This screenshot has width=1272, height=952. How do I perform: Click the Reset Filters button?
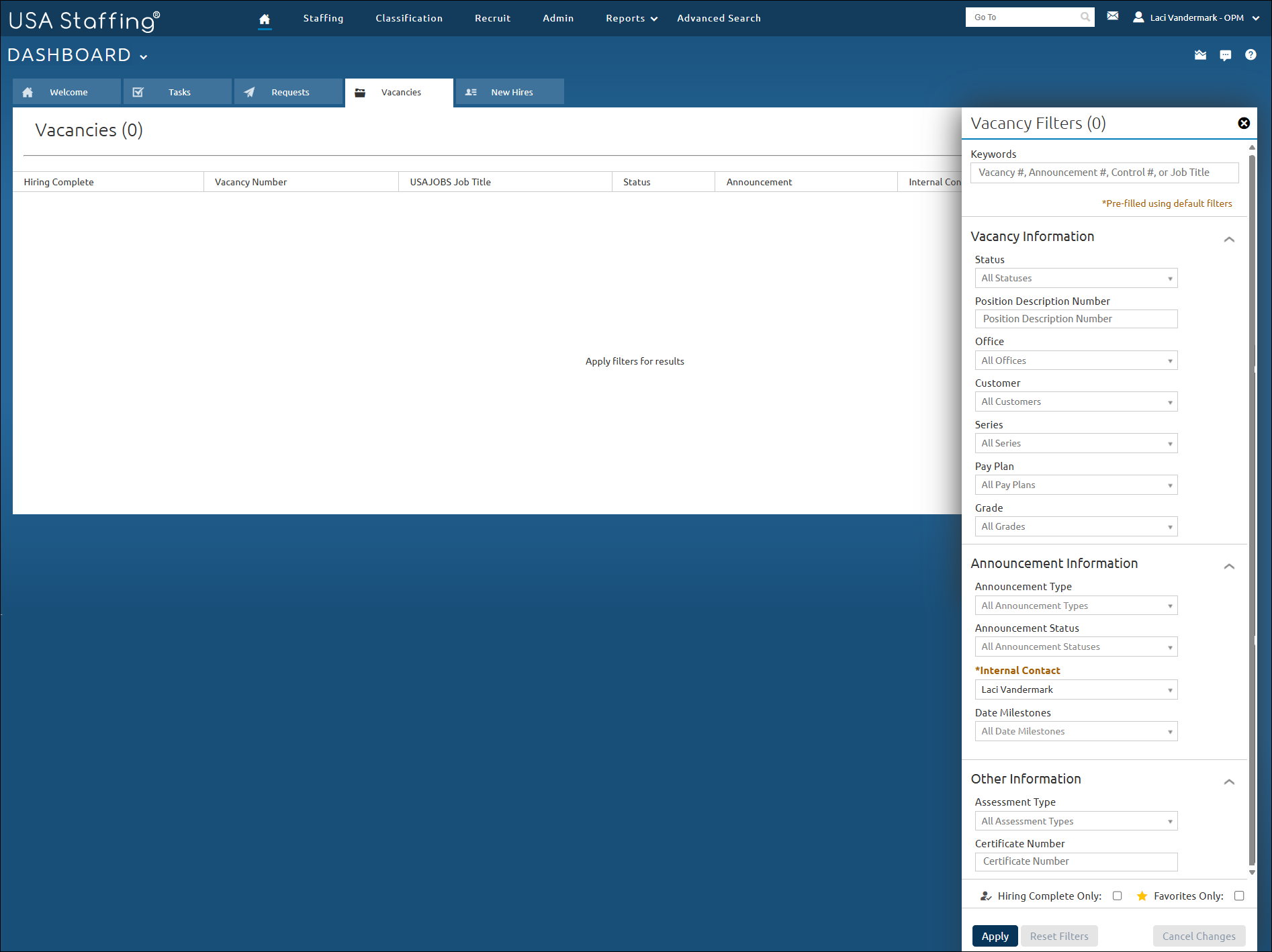[1059, 936]
